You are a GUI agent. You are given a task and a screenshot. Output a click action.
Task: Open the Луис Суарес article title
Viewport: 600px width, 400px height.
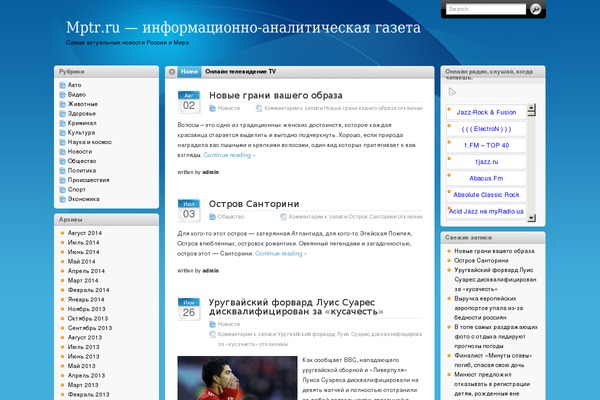pos(296,307)
